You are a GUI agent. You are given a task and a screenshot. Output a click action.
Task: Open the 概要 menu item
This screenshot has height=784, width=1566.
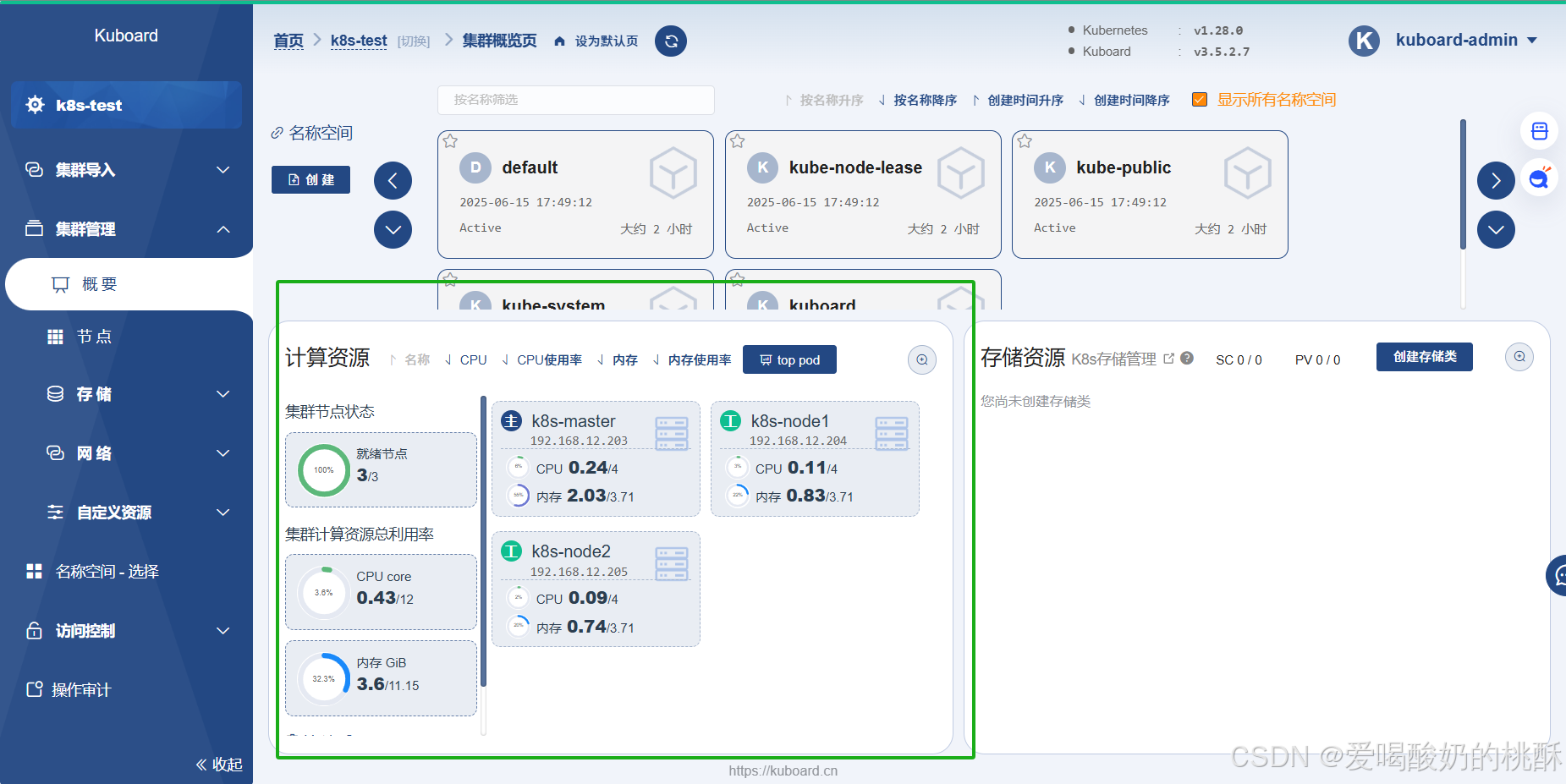129,284
